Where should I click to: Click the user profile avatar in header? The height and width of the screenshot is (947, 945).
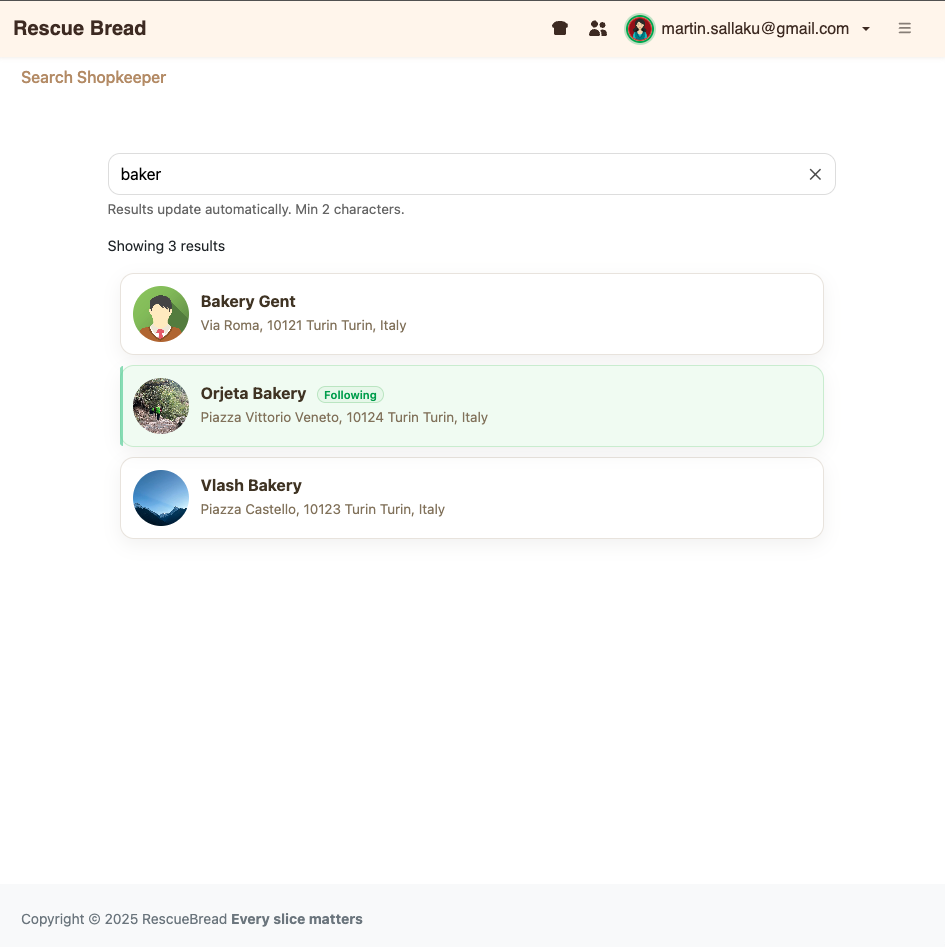(640, 29)
